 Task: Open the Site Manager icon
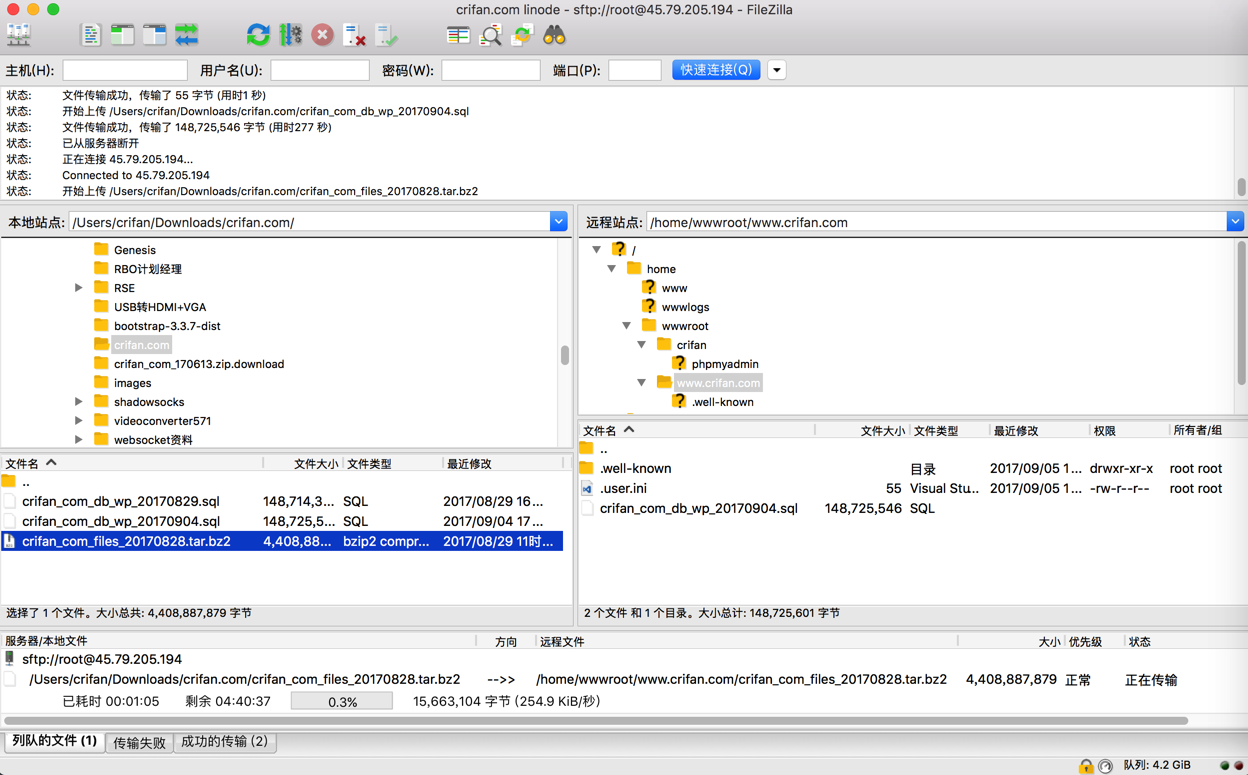(19, 35)
